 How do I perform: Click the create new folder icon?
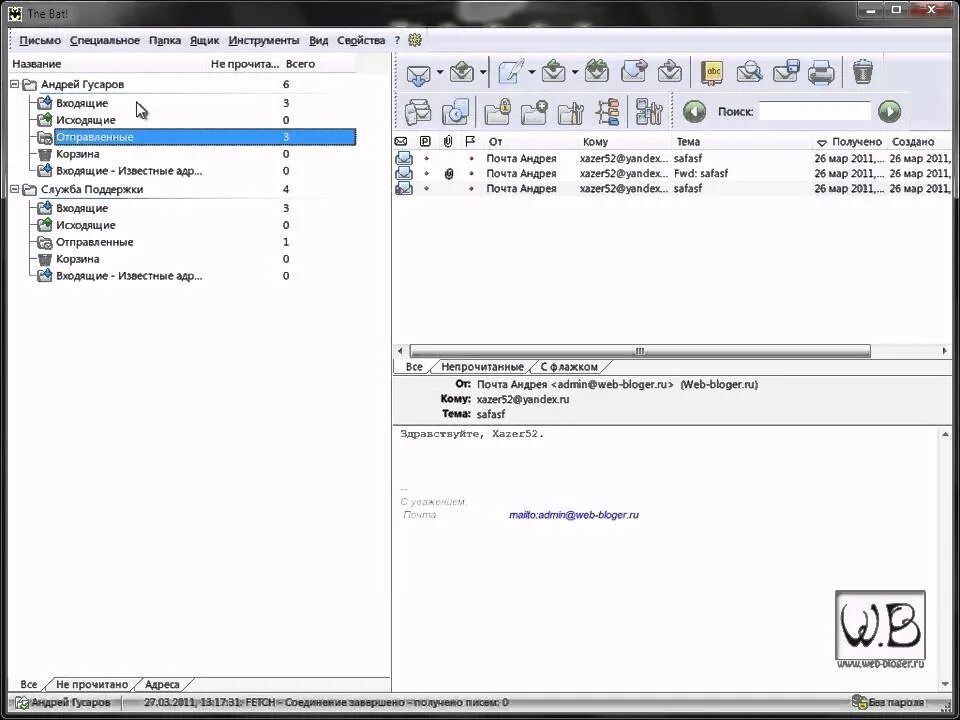tap(534, 112)
